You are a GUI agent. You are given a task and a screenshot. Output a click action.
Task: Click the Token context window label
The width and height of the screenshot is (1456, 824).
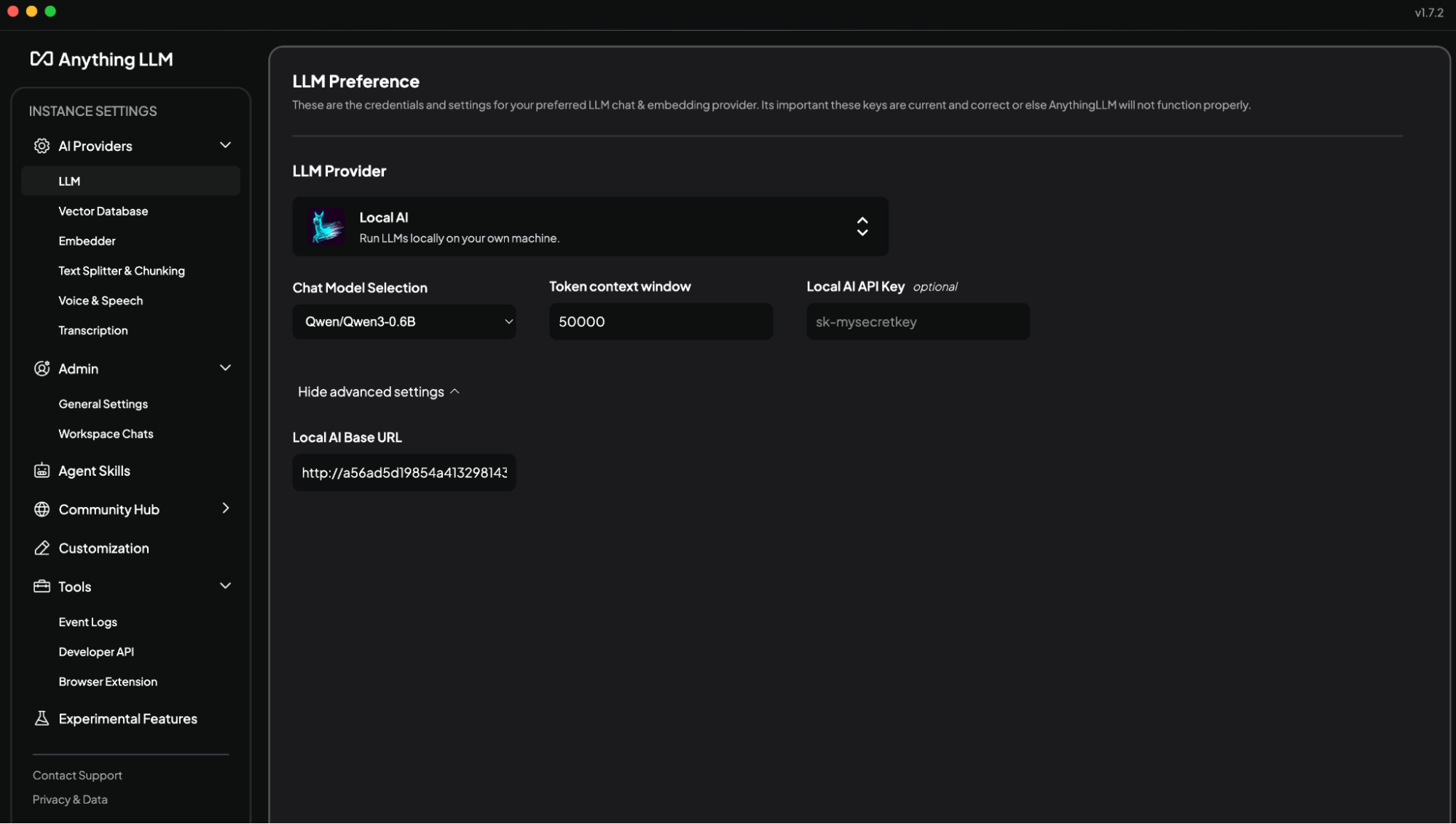click(621, 287)
